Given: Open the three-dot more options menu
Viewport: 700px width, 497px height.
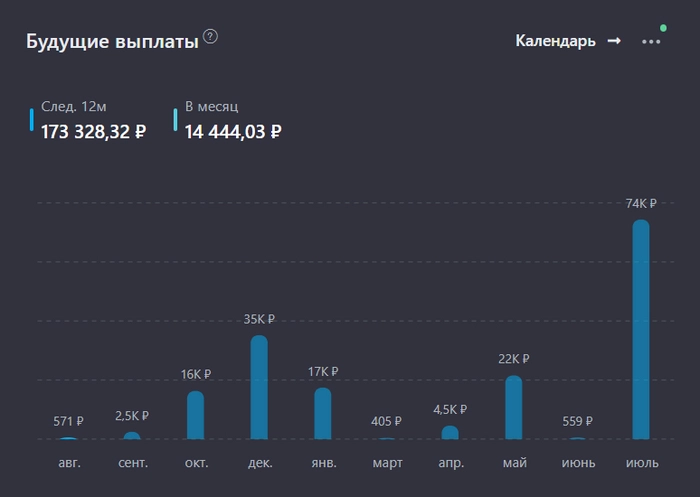Looking at the screenshot, I should (651, 42).
